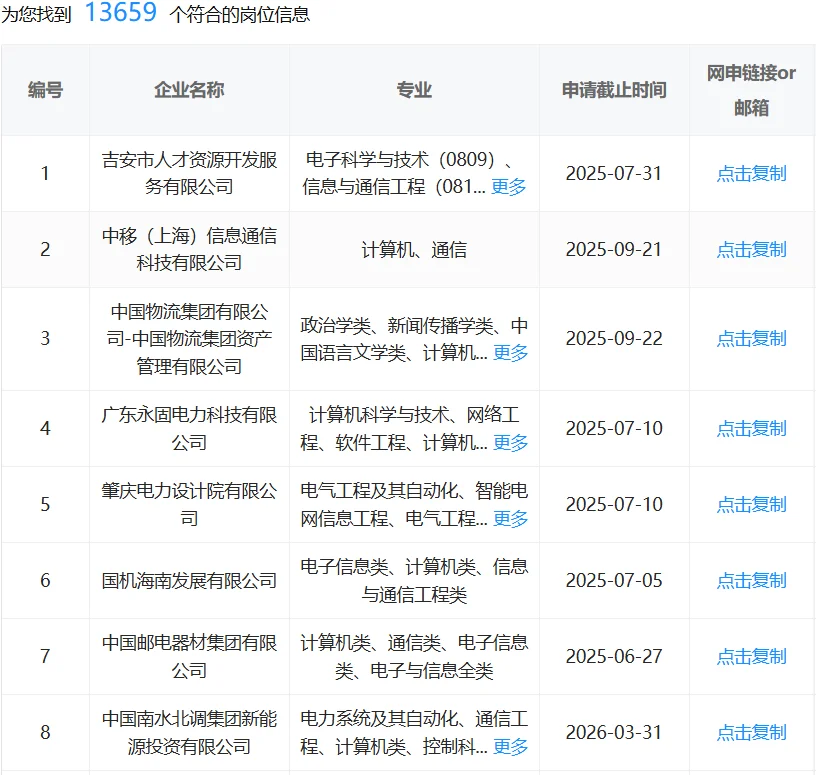This screenshot has width=816, height=775.
Task: Show 更多 for 电气工程及其自动化 majors
Action: (511, 519)
